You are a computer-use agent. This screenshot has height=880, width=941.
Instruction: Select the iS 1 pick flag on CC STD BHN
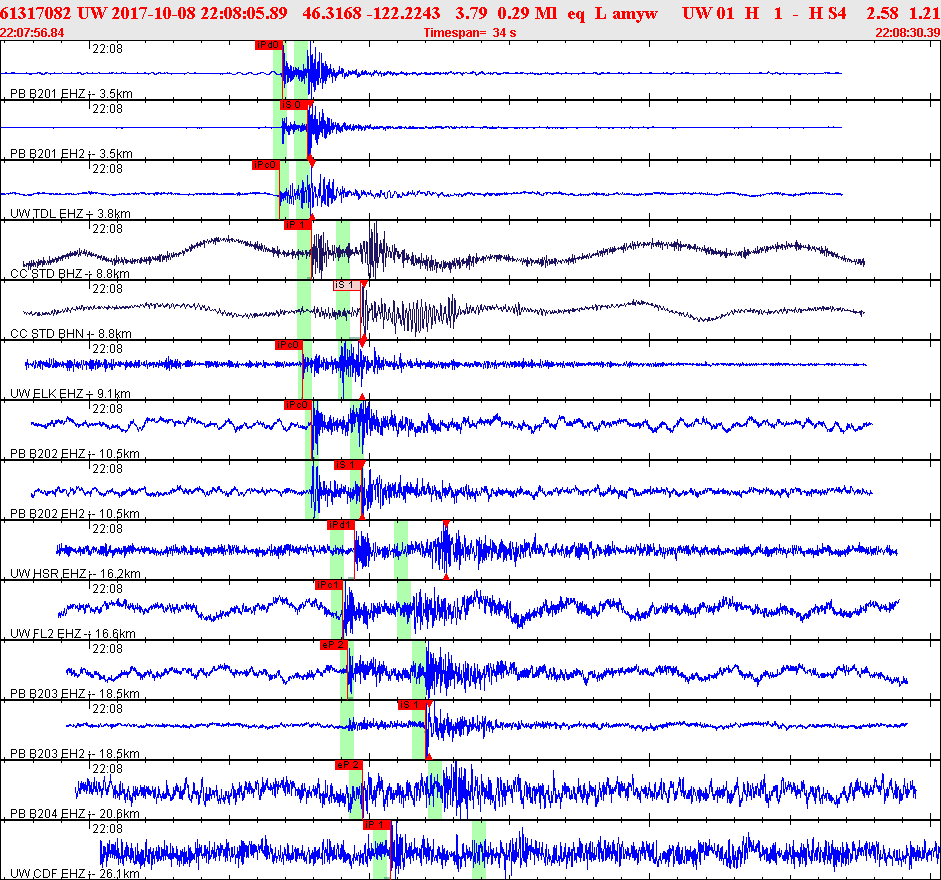click(x=347, y=285)
